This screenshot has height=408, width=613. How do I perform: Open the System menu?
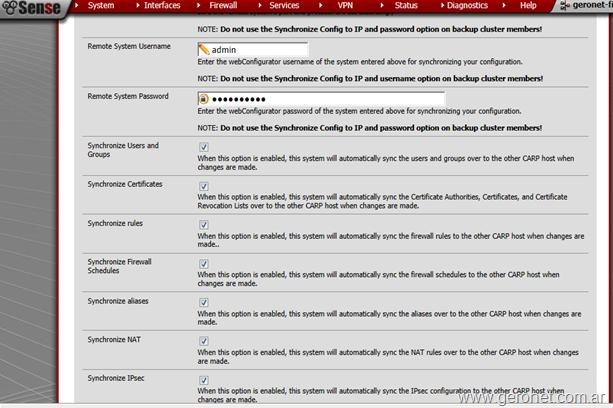point(101,5)
